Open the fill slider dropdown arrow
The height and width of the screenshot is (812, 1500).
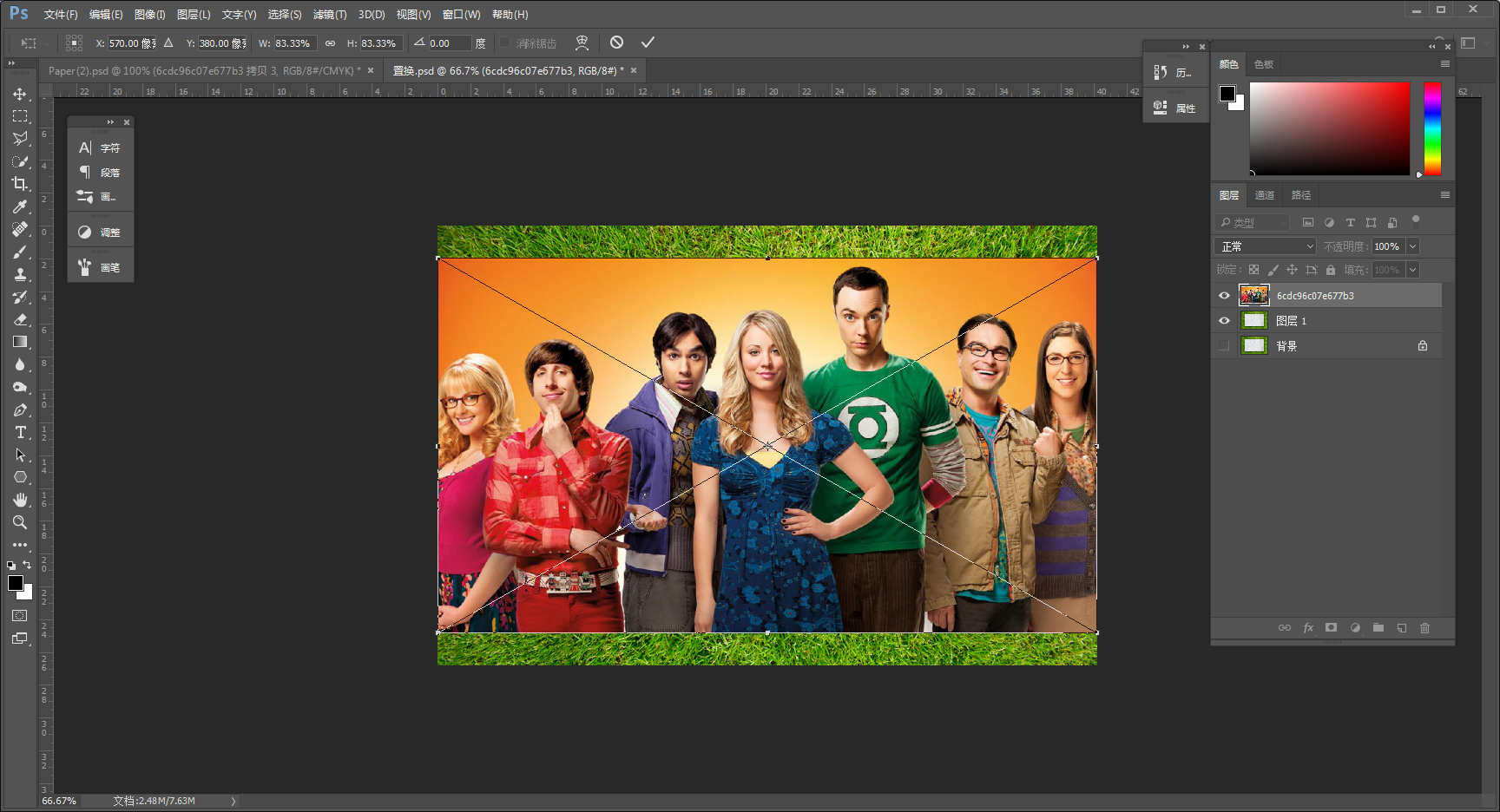(x=1412, y=270)
